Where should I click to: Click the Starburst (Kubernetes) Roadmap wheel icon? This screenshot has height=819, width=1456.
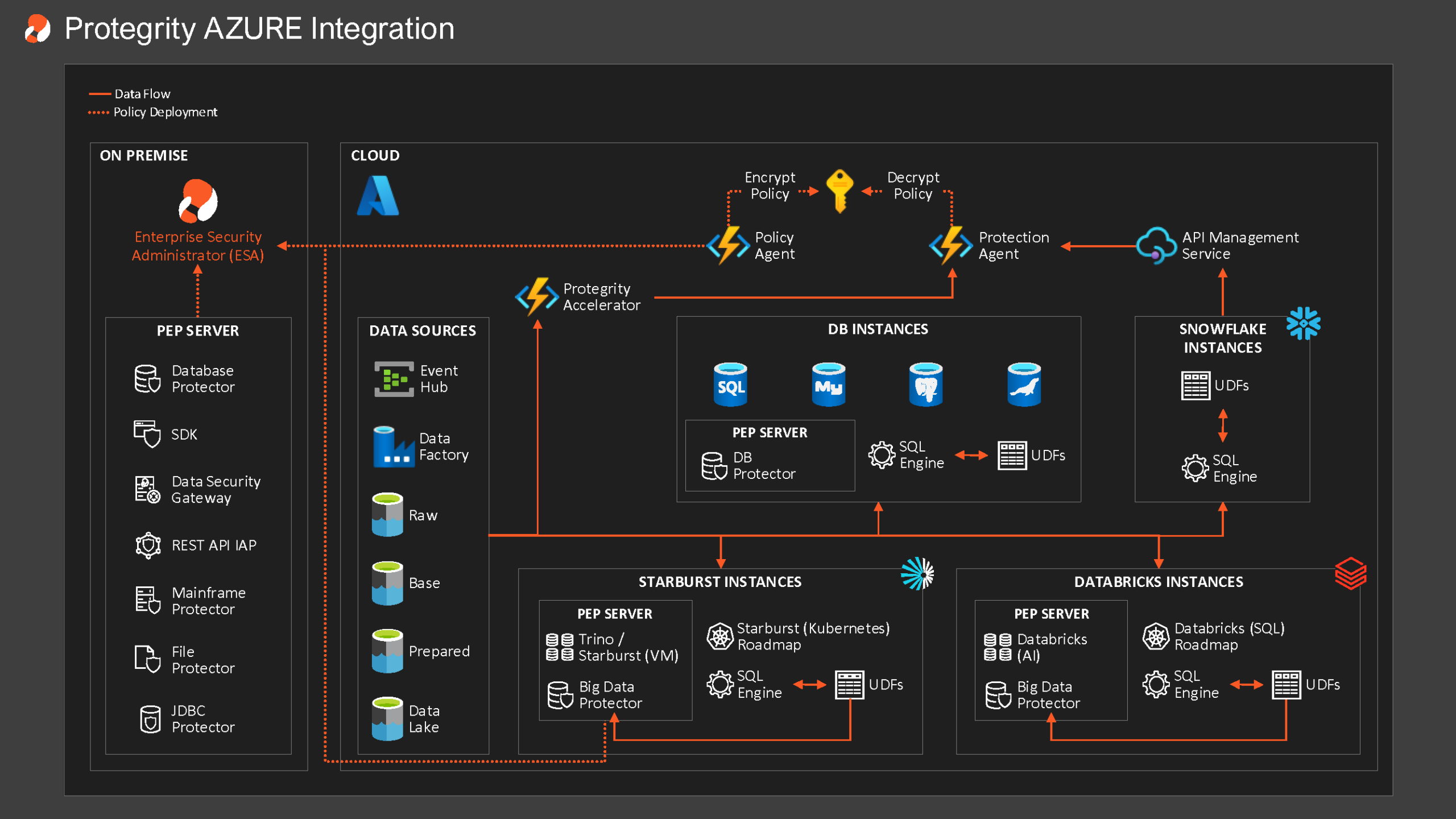pyautogui.click(x=720, y=636)
